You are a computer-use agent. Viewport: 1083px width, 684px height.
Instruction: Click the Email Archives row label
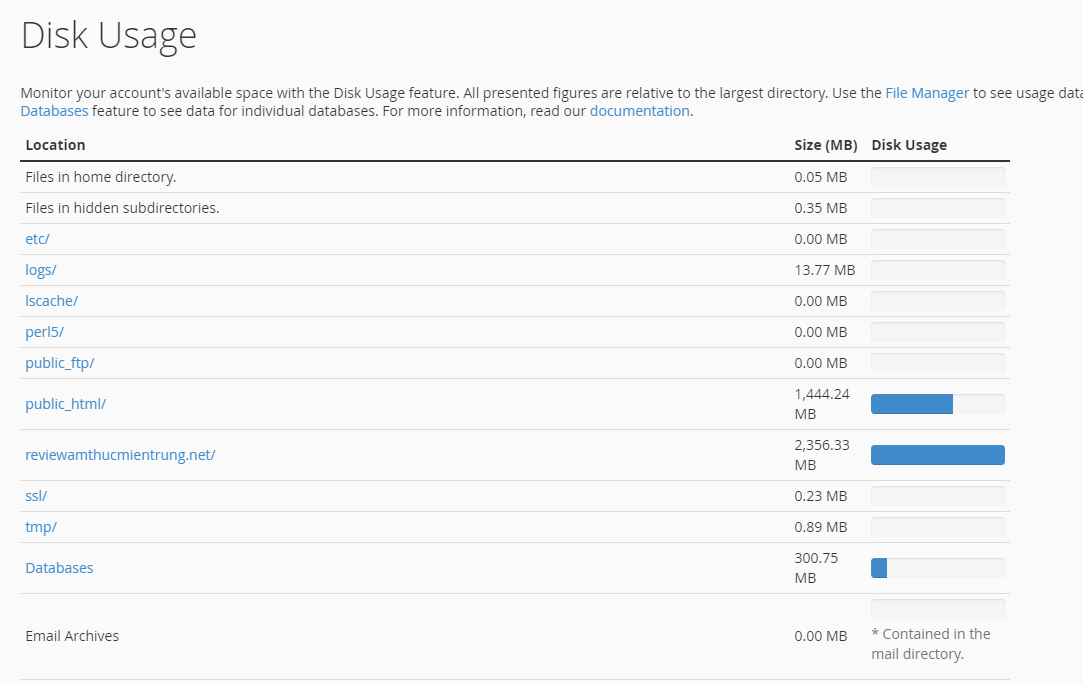pyautogui.click(x=72, y=636)
